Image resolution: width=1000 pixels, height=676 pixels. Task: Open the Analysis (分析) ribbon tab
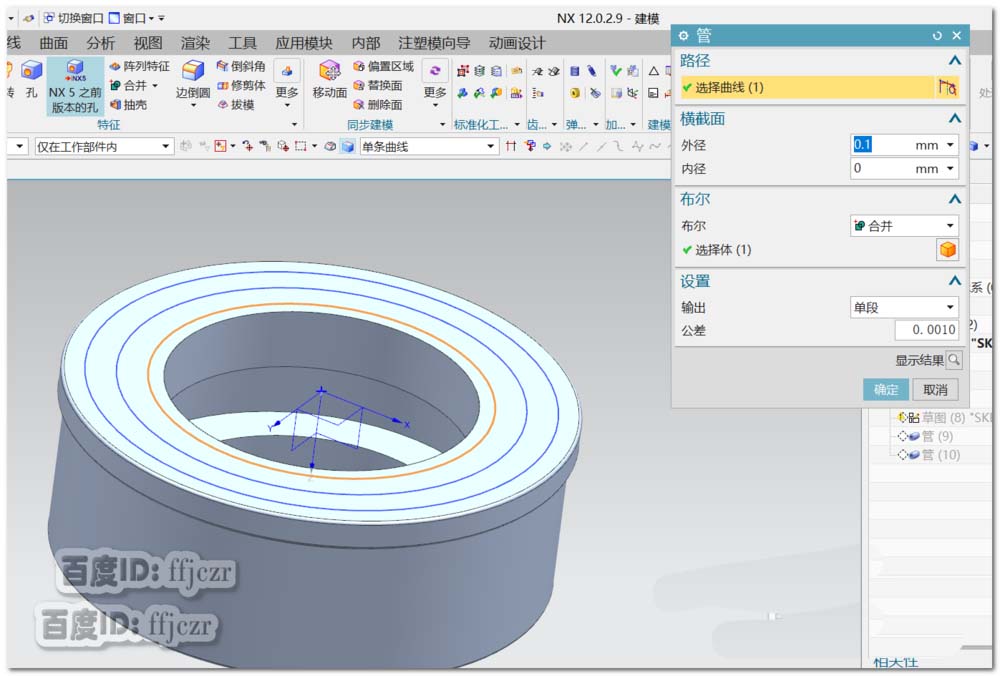click(x=101, y=43)
